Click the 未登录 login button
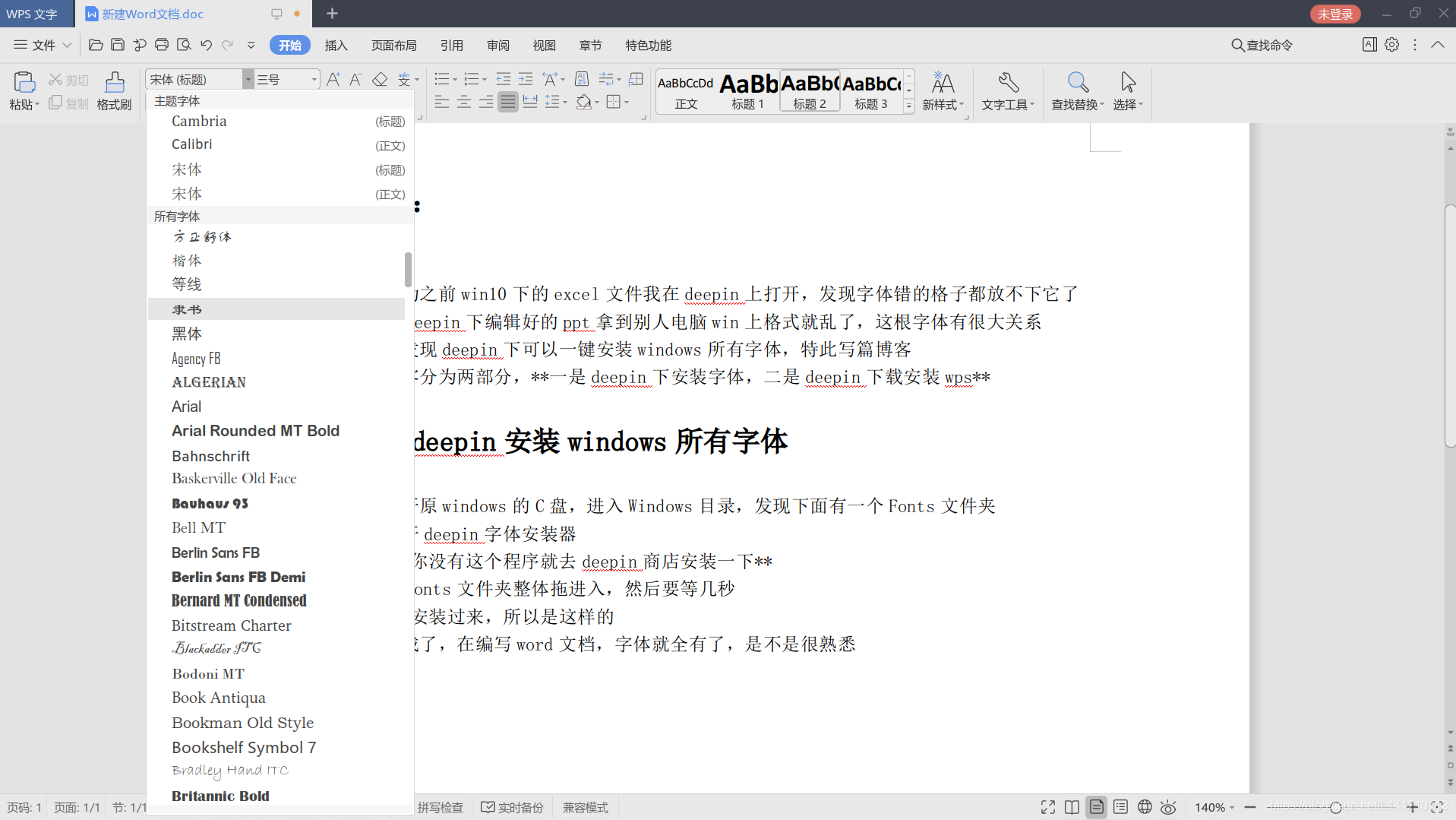This screenshot has height=820, width=1456. 1334,14
